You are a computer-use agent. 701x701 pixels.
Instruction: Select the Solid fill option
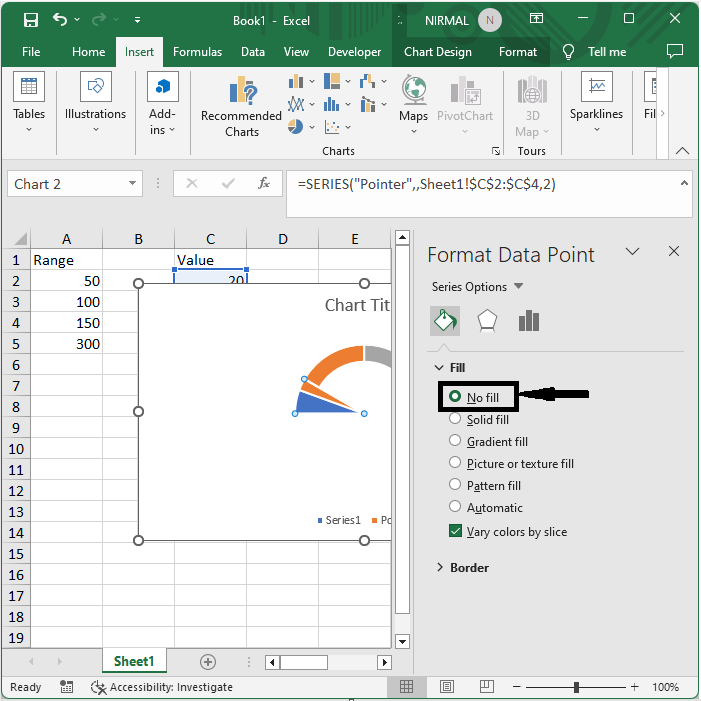479,419
